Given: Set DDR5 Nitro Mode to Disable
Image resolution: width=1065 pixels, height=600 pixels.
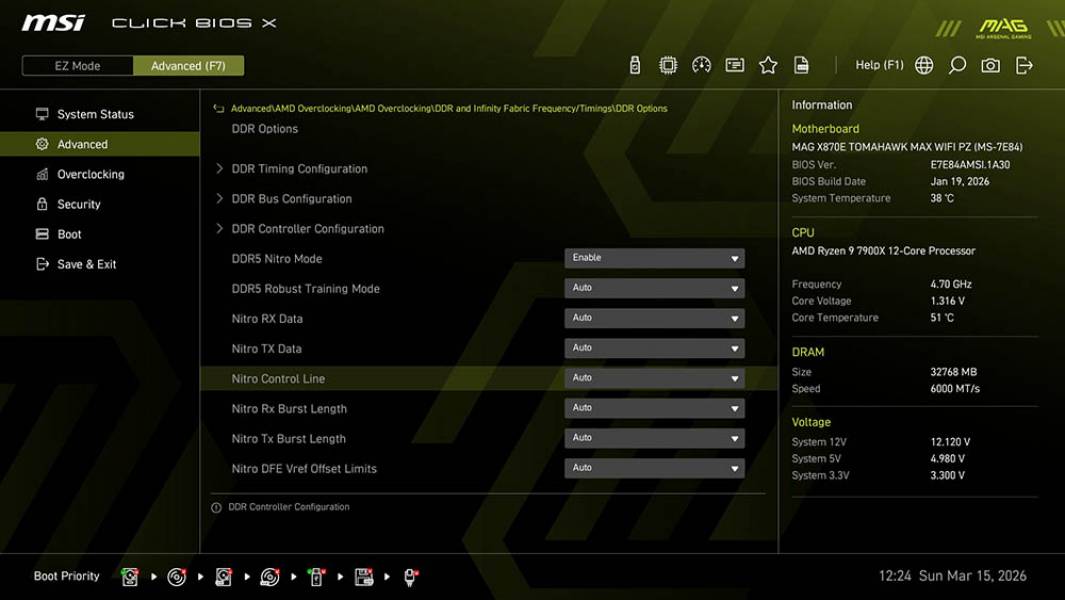Looking at the screenshot, I should tap(654, 257).
